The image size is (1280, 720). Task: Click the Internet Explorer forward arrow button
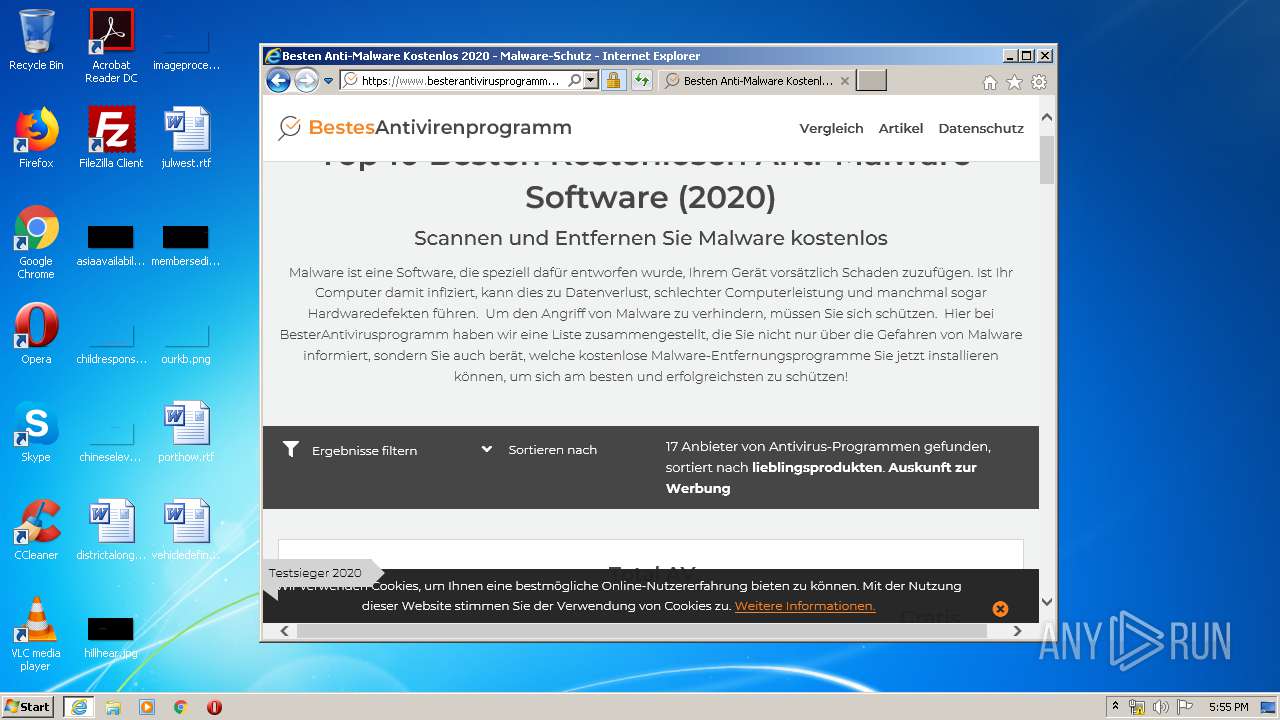(306, 81)
